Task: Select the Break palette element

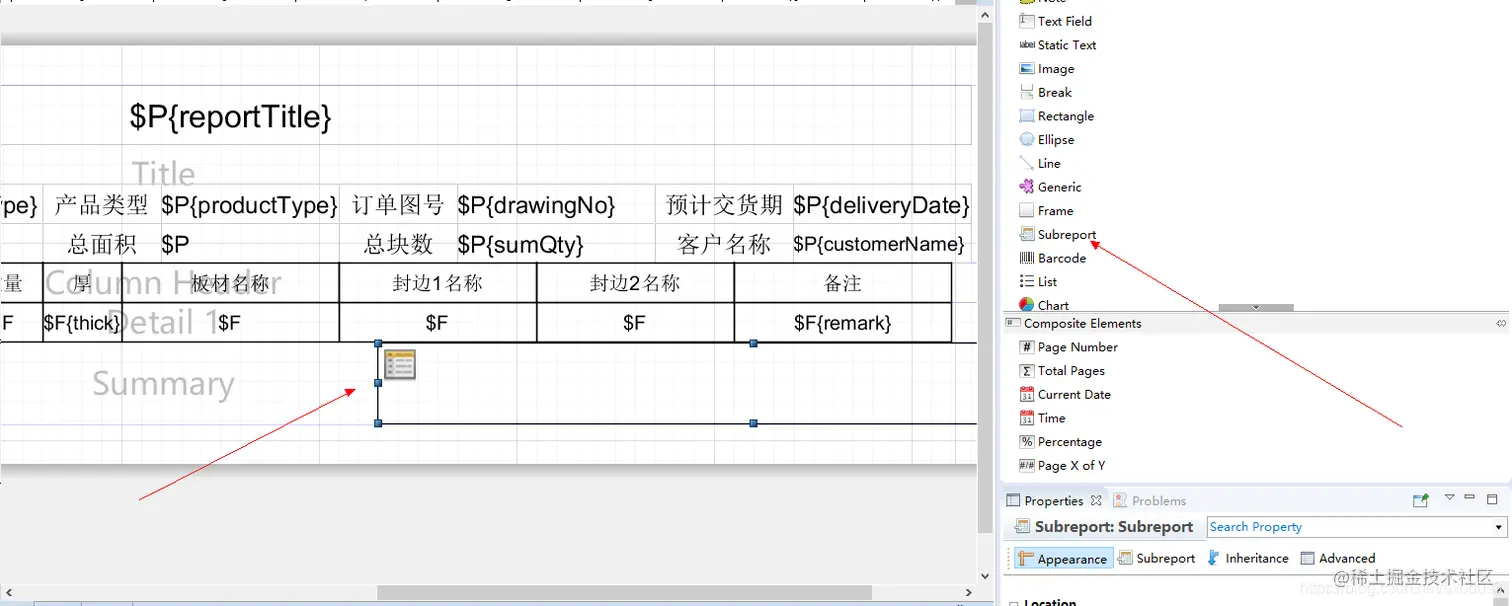Action: (x=1045, y=92)
